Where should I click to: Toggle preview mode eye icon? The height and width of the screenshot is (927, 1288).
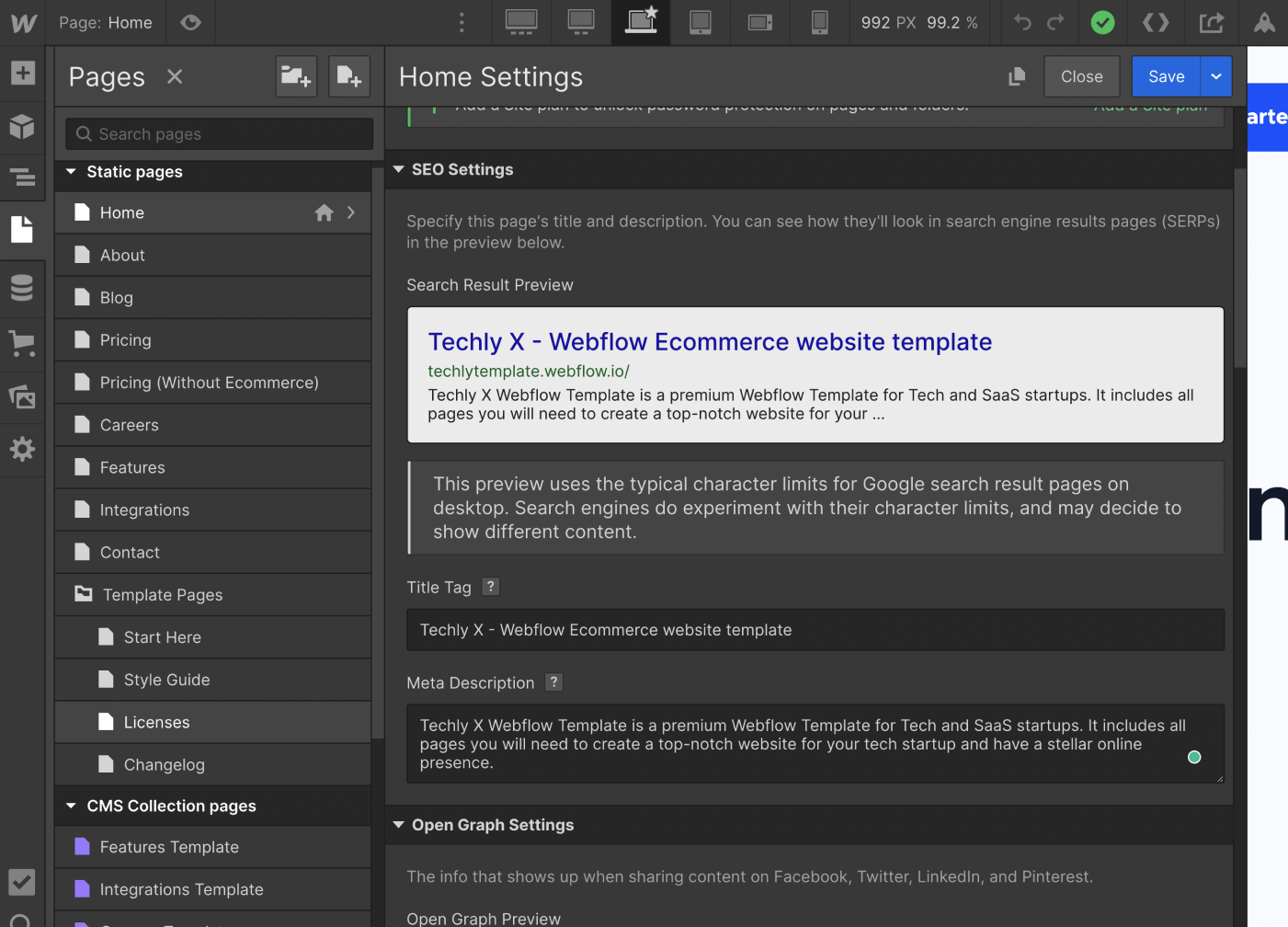190,23
